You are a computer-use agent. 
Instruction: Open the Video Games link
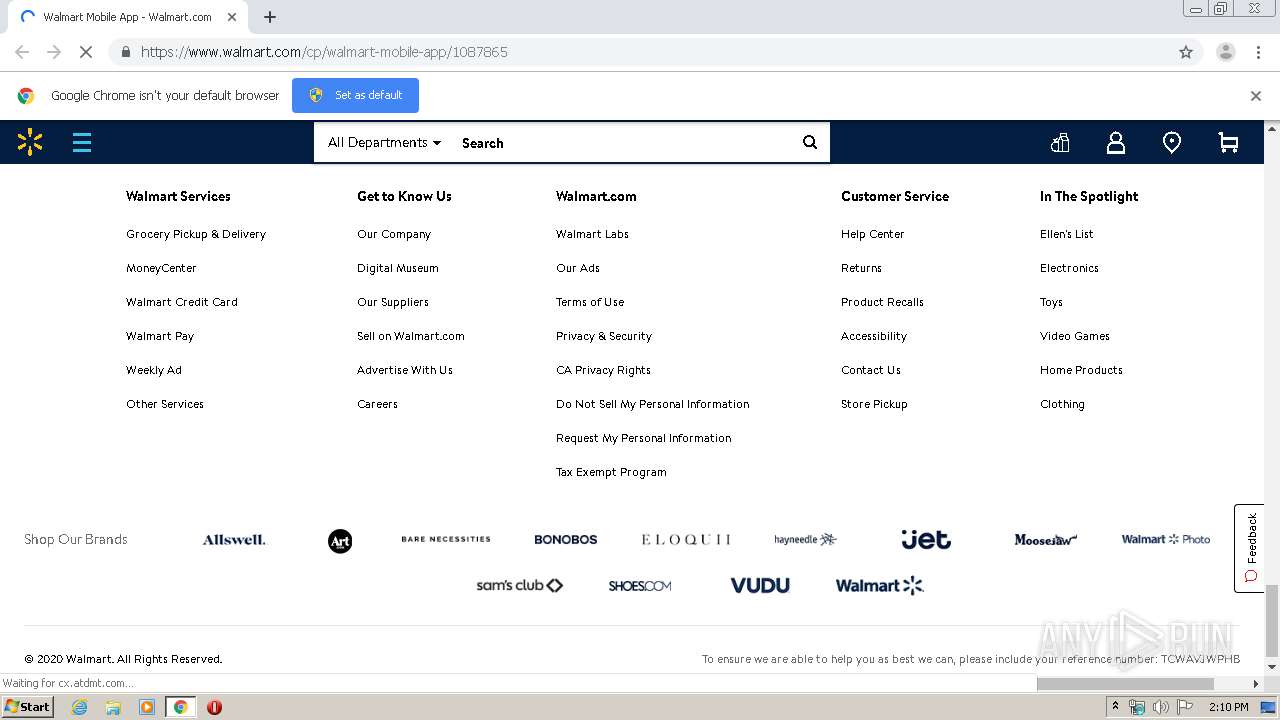point(1075,336)
